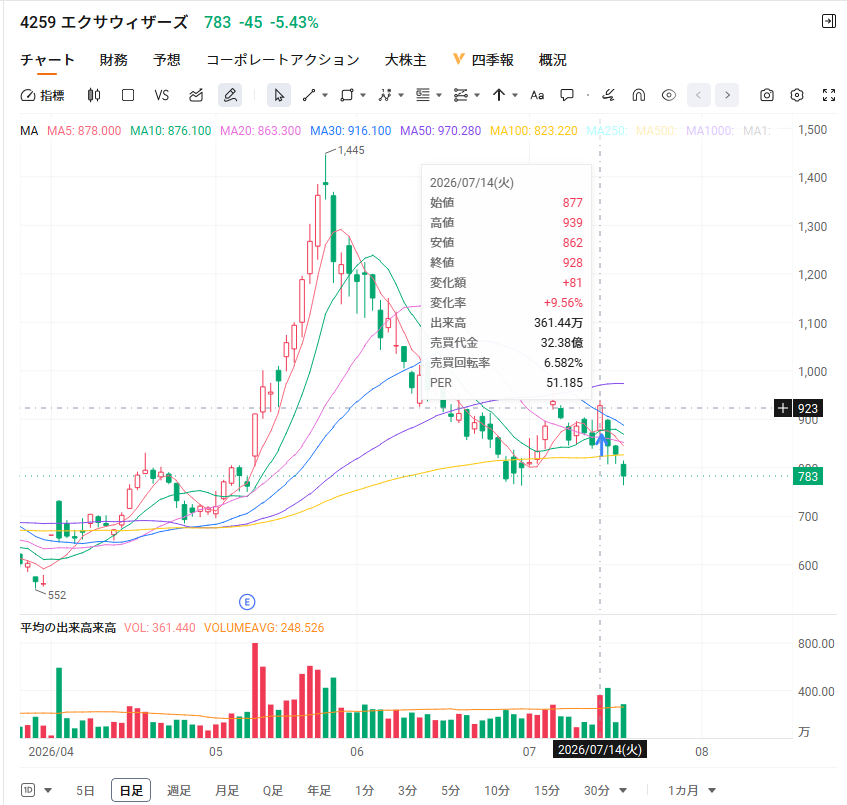Toggle the magnet snap tool

(x=638, y=96)
